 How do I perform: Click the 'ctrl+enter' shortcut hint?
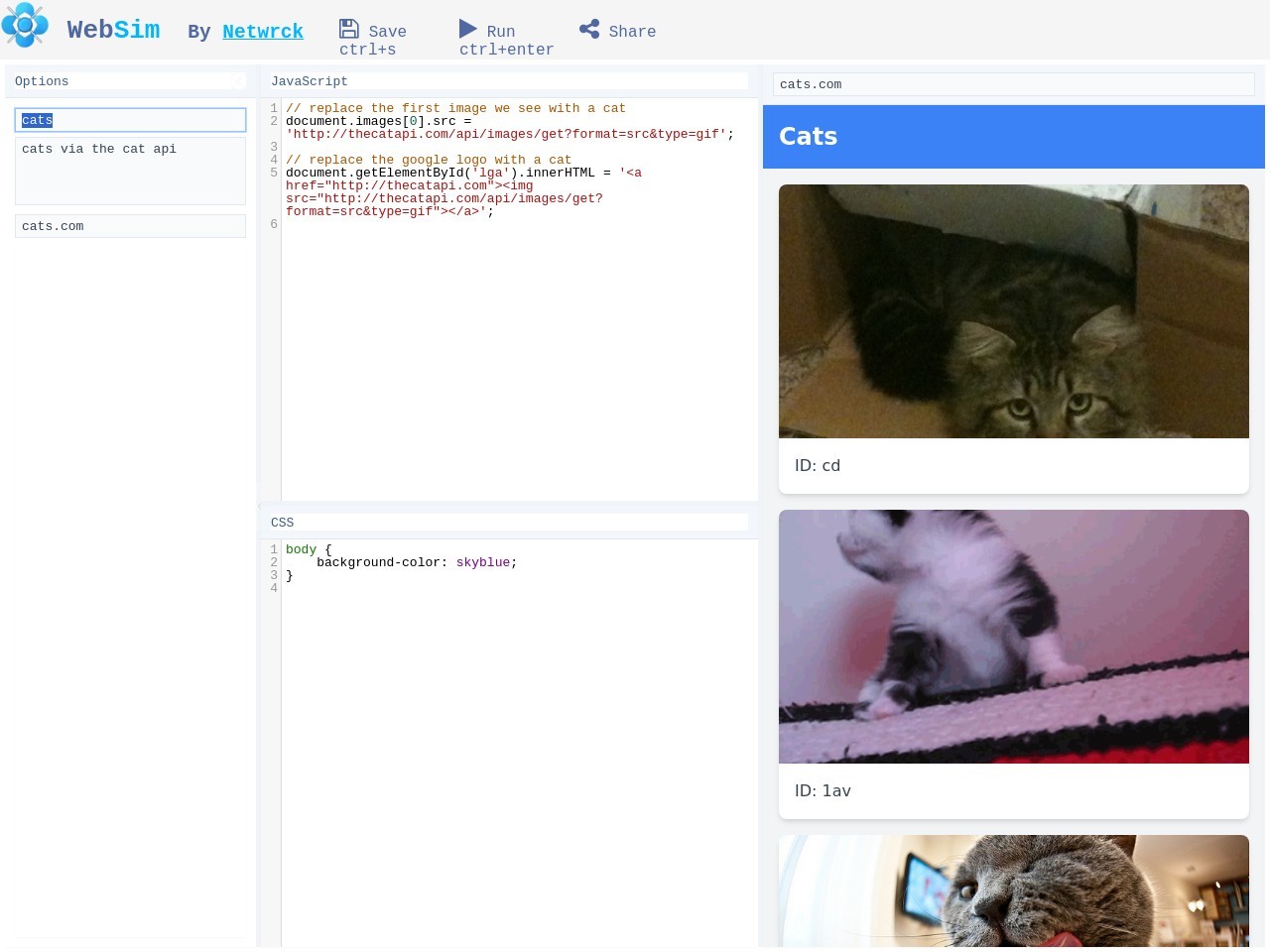506,50
